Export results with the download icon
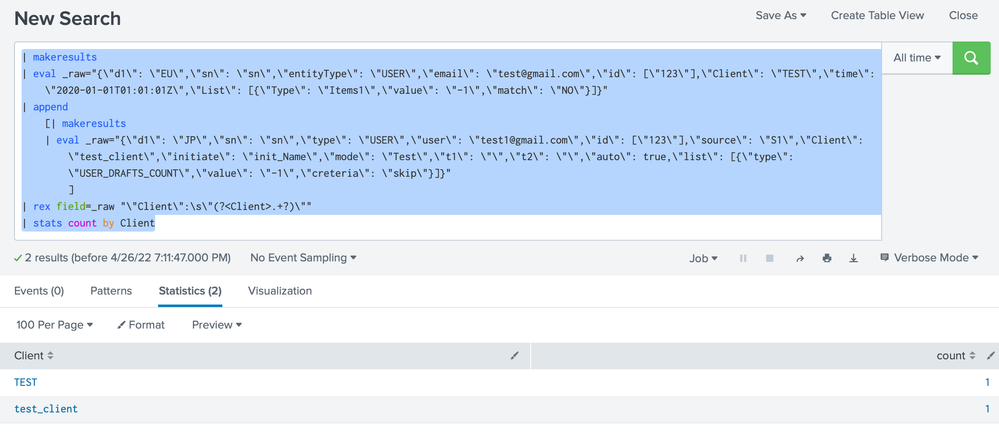This screenshot has width=999, height=434. [x=853, y=258]
